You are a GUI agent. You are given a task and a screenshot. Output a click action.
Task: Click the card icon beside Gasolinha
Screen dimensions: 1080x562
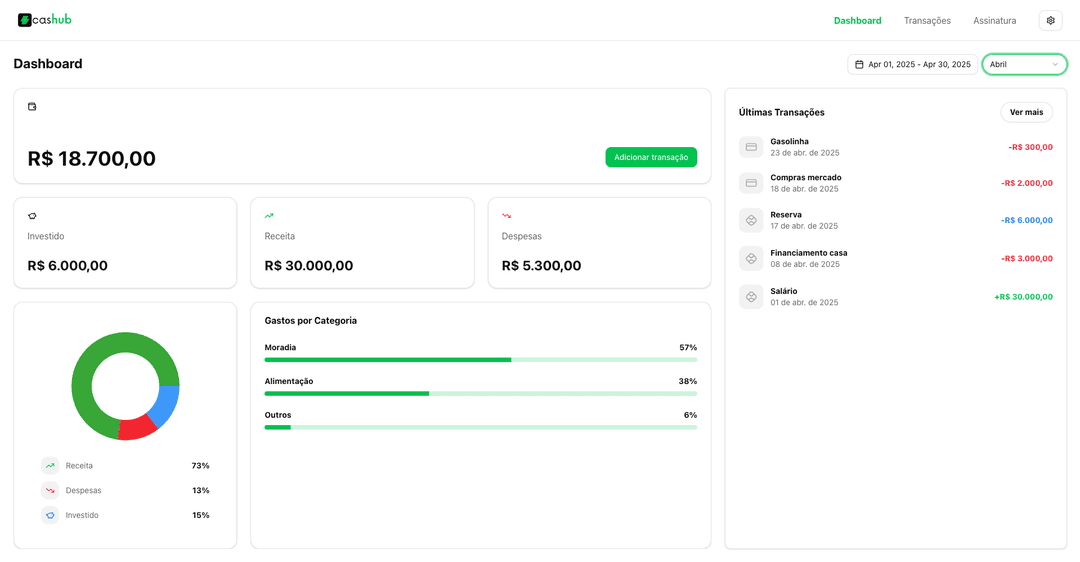[x=751, y=147]
